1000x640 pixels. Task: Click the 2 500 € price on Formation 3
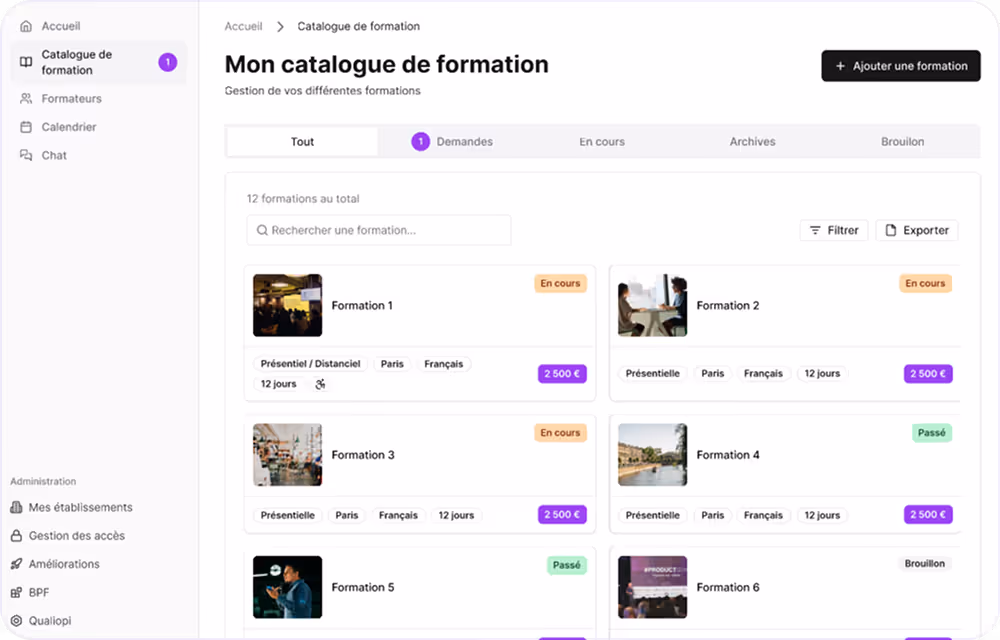(562, 514)
